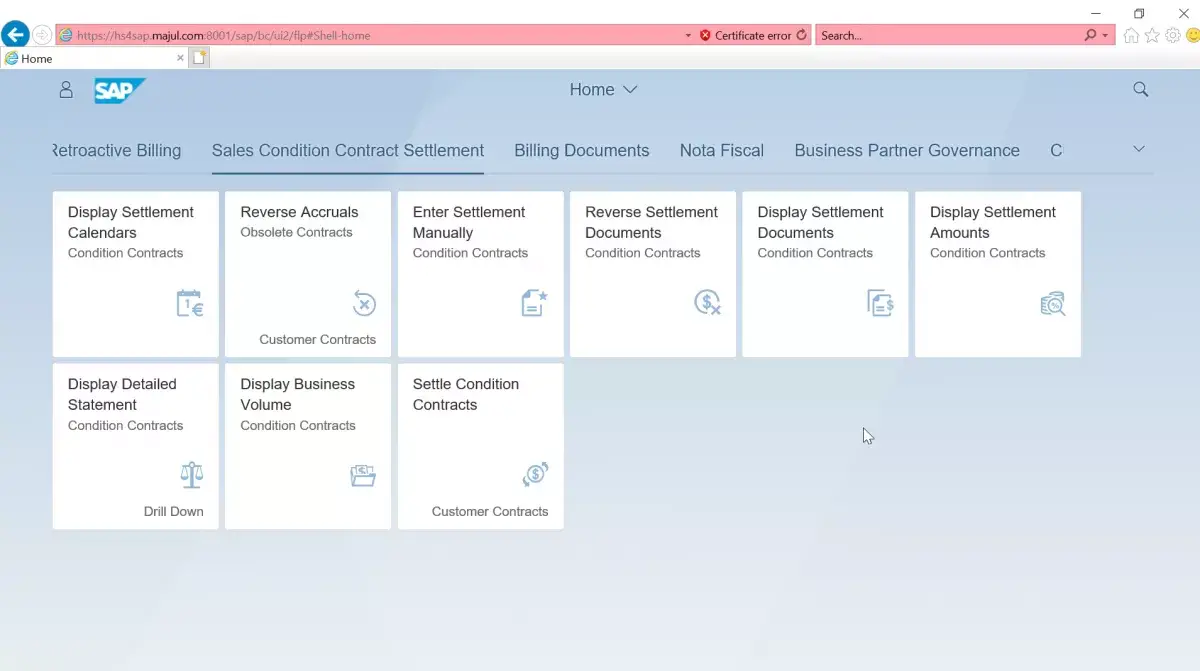Open Display Settlement Calendars tile

pos(136,274)
